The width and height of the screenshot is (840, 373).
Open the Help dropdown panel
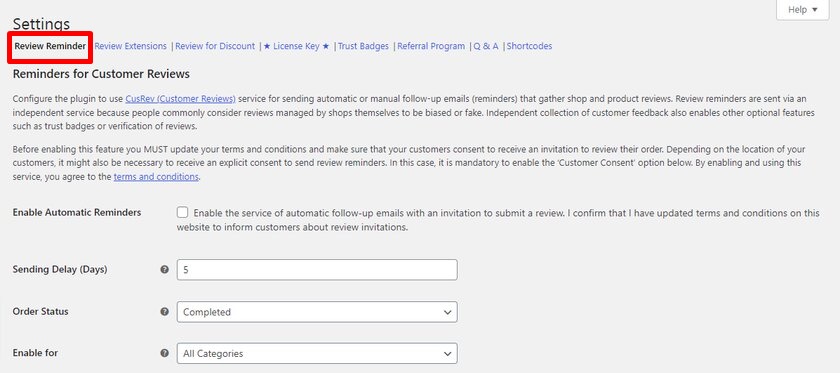(802, 10)
